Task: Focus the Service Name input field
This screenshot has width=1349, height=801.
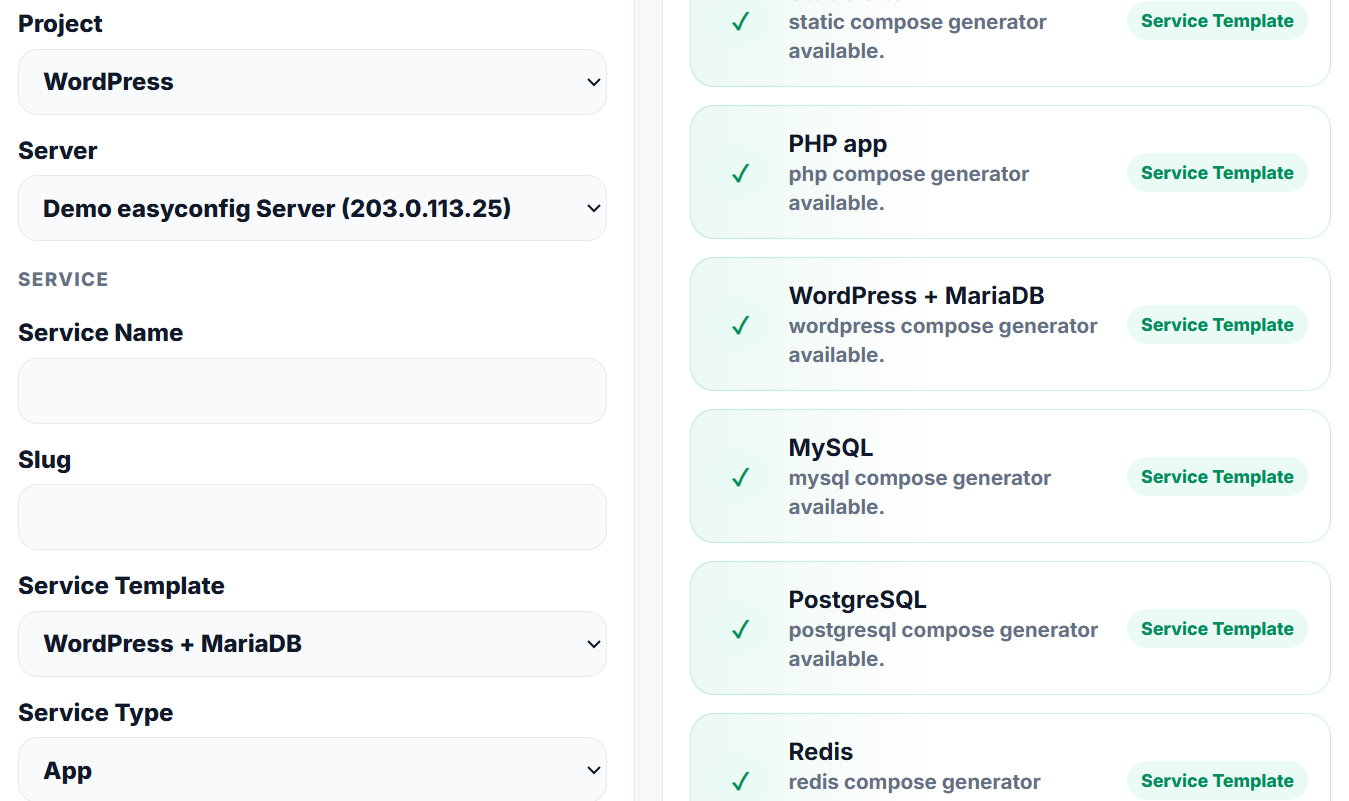Action: click(x=312, y=391)
